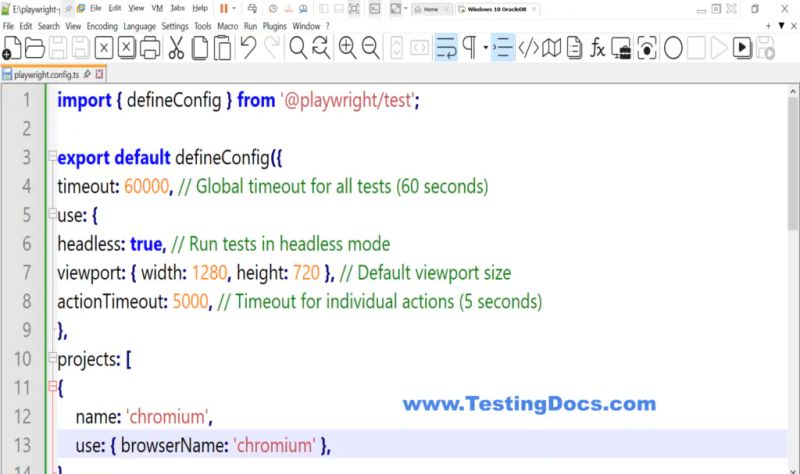Open the Replace toolbar icon

pyautogui.click(x=321, y=48)
